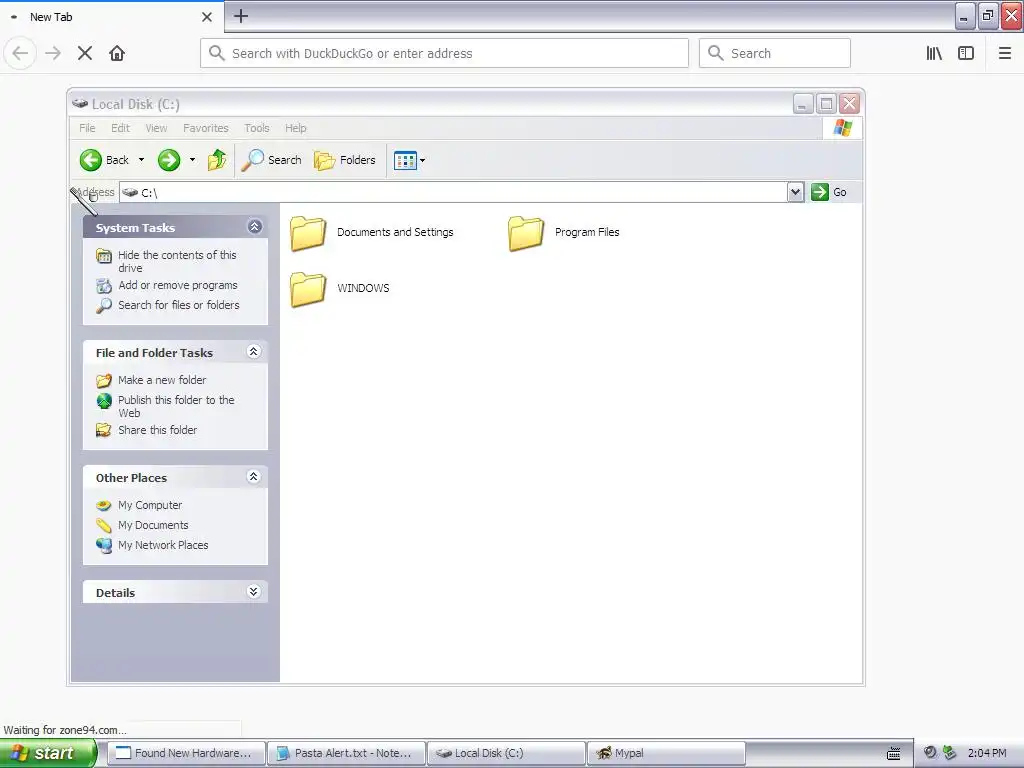1024x768 pixels.
Task: Toggle the browser sidebar icon
Action: (x=966, y=53)
